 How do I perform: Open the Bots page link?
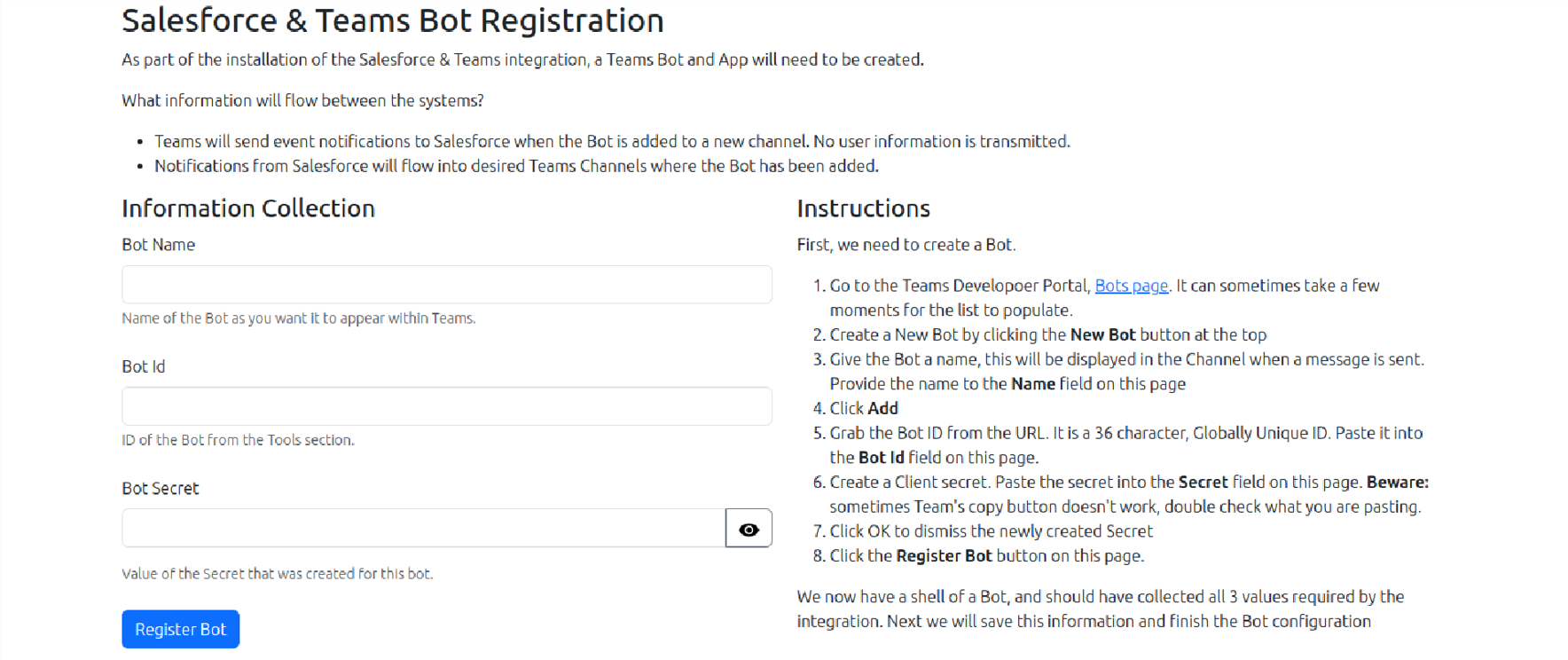1131,286
